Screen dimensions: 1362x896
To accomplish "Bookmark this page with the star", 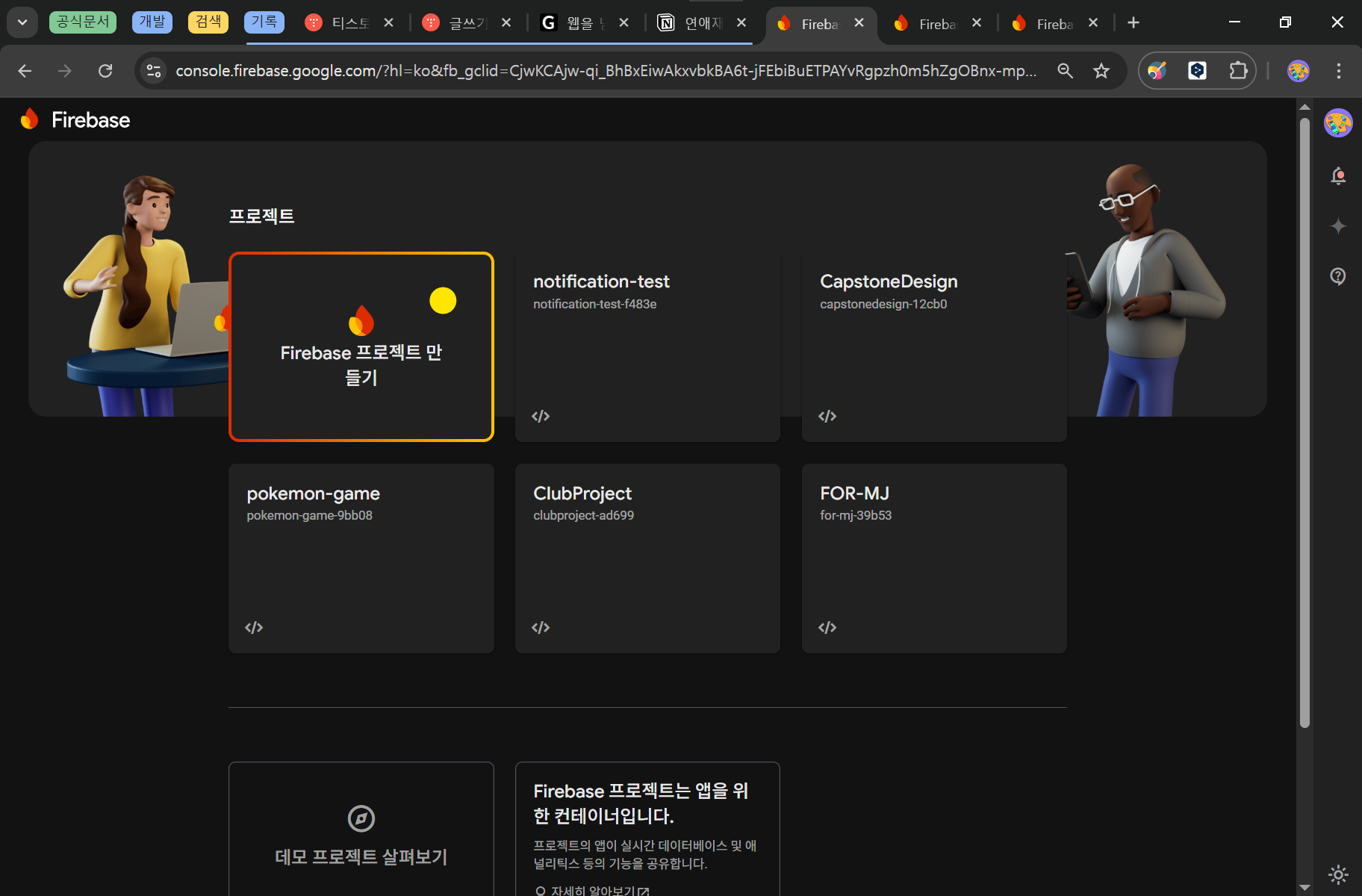I will coord(1101,71).
